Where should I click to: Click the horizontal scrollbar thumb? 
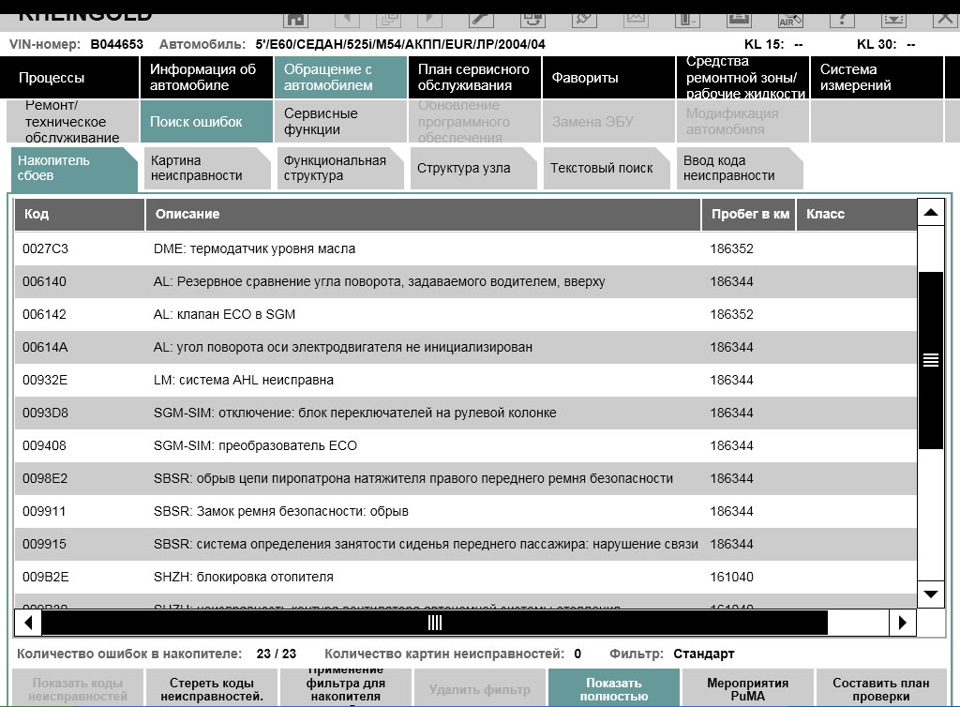tap(435, 623)
